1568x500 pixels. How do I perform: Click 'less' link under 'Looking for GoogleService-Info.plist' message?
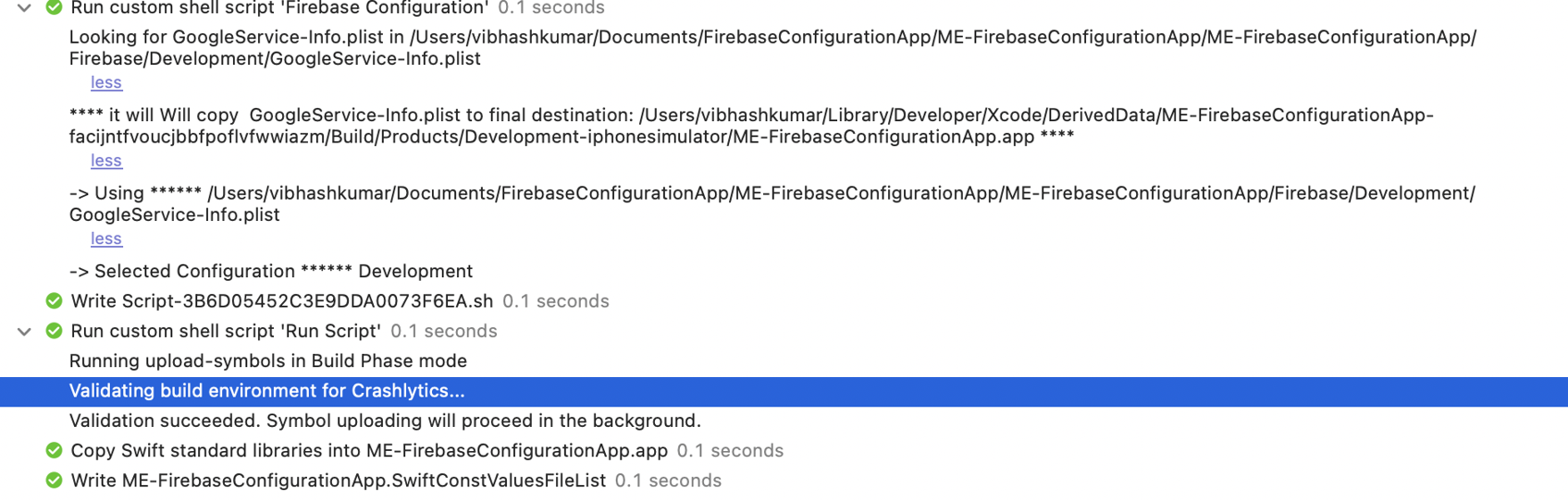tap(106, 82)
